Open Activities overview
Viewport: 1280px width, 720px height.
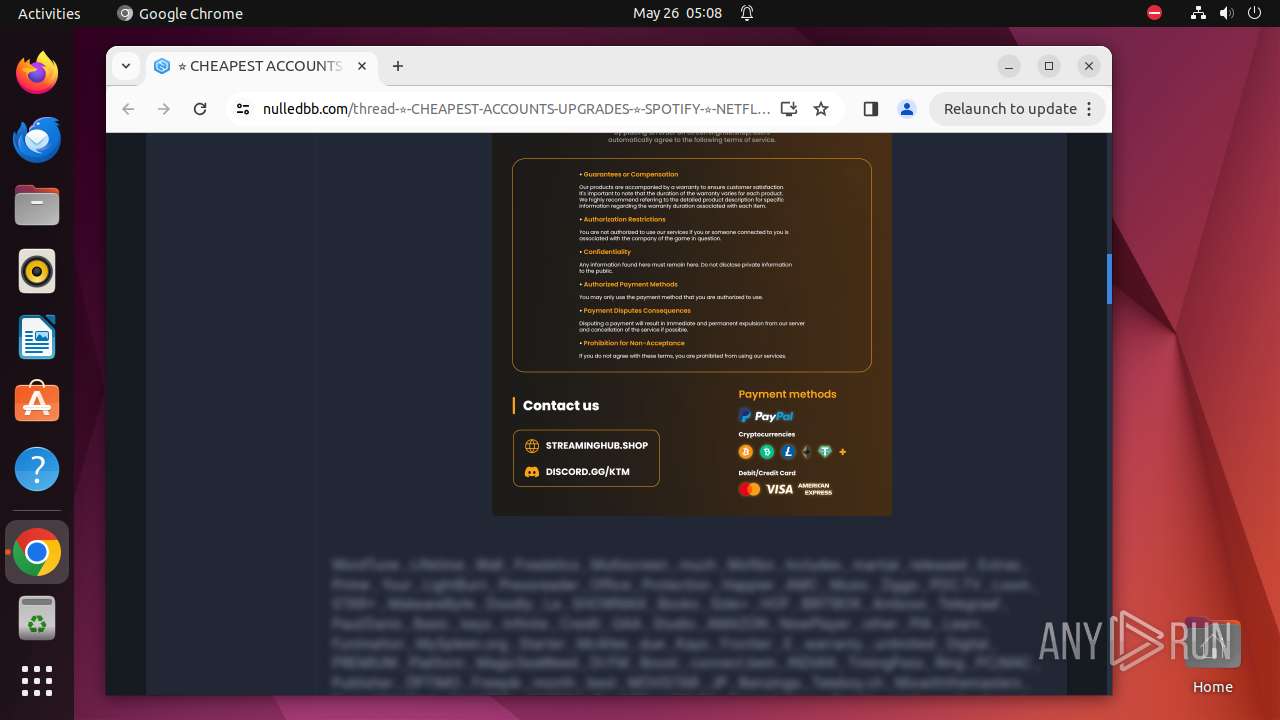[x=49, y=13]
